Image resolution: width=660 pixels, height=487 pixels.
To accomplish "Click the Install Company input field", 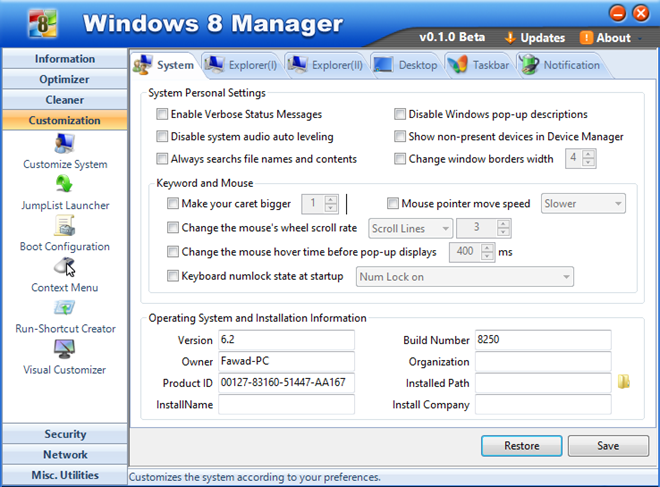I will click(x=543, y=404).
